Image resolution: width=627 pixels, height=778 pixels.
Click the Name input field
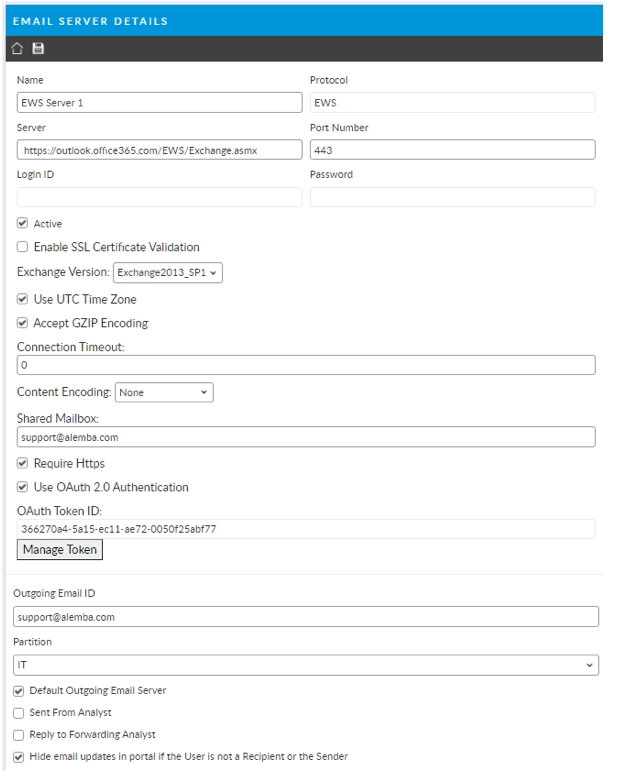[159, 102]
